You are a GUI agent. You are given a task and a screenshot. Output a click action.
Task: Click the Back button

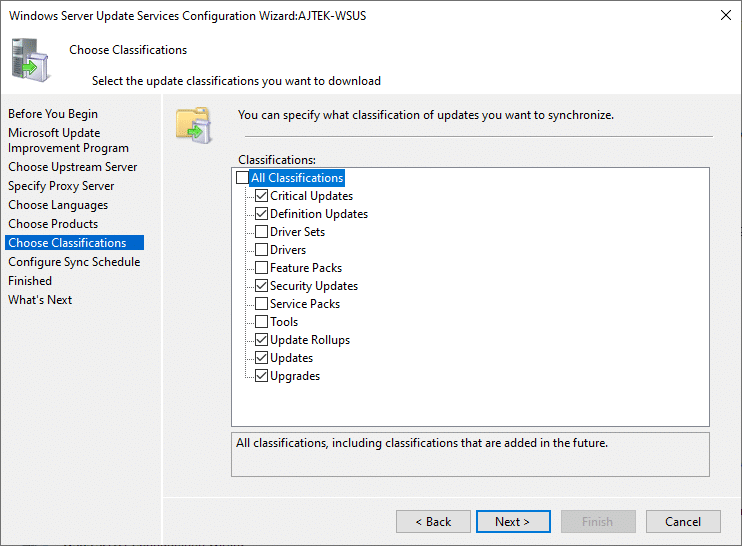pos(433,521)
